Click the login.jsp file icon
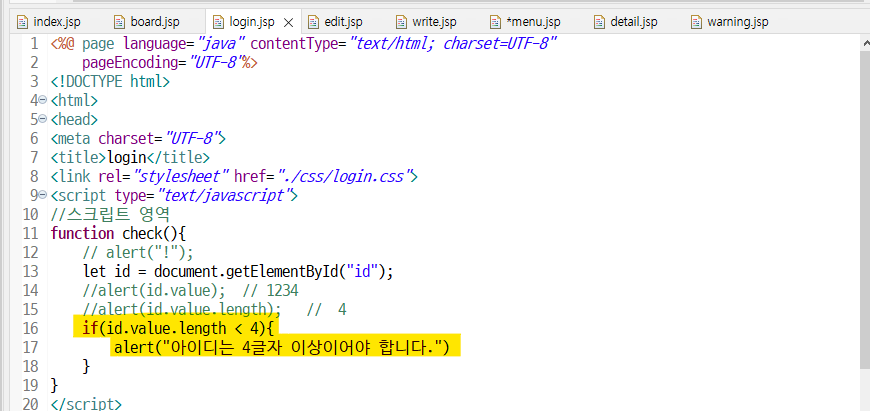The image size is (870, 411). pos(219,22)
